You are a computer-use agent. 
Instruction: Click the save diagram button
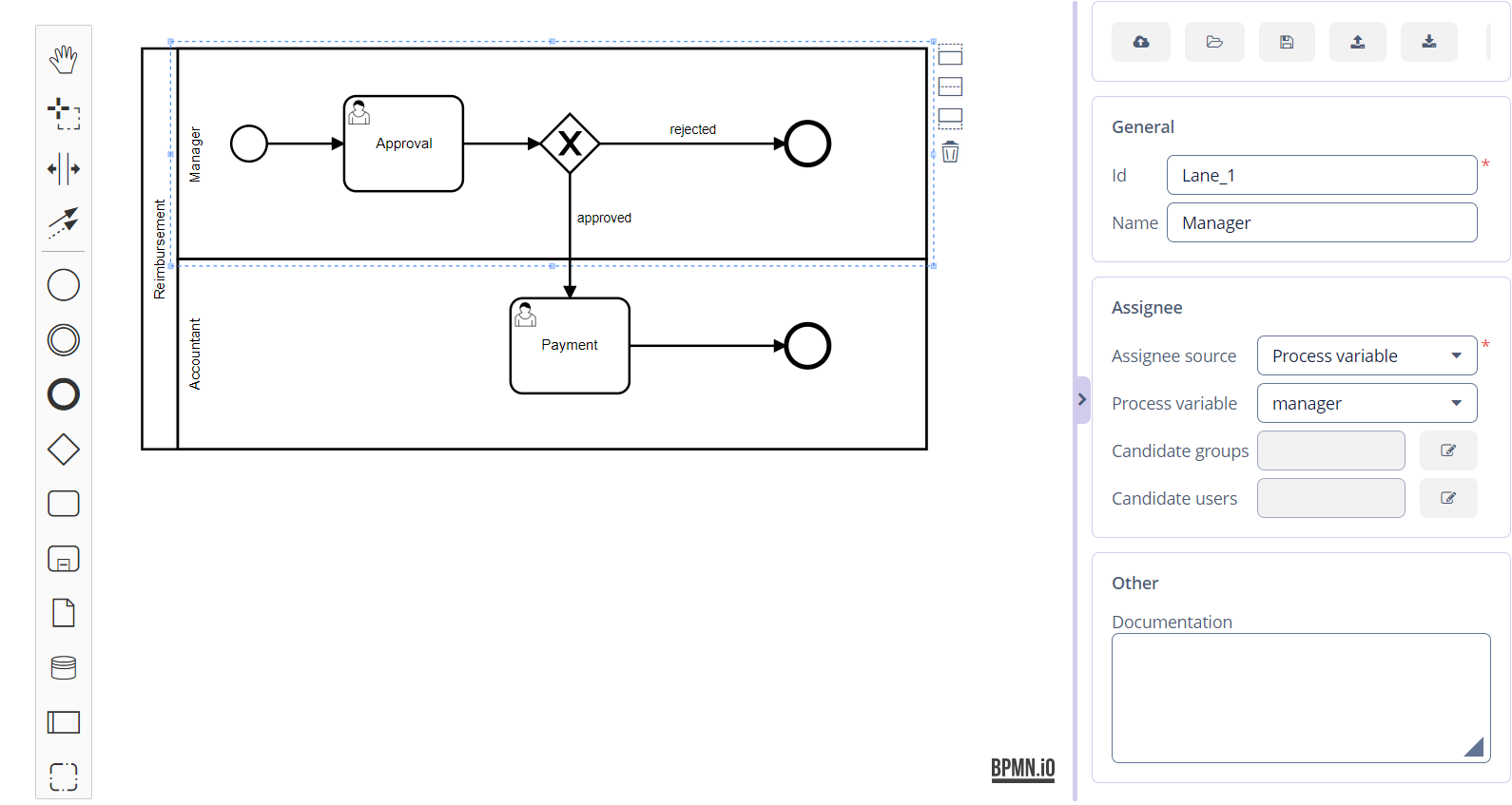(x=1287, y=42)
